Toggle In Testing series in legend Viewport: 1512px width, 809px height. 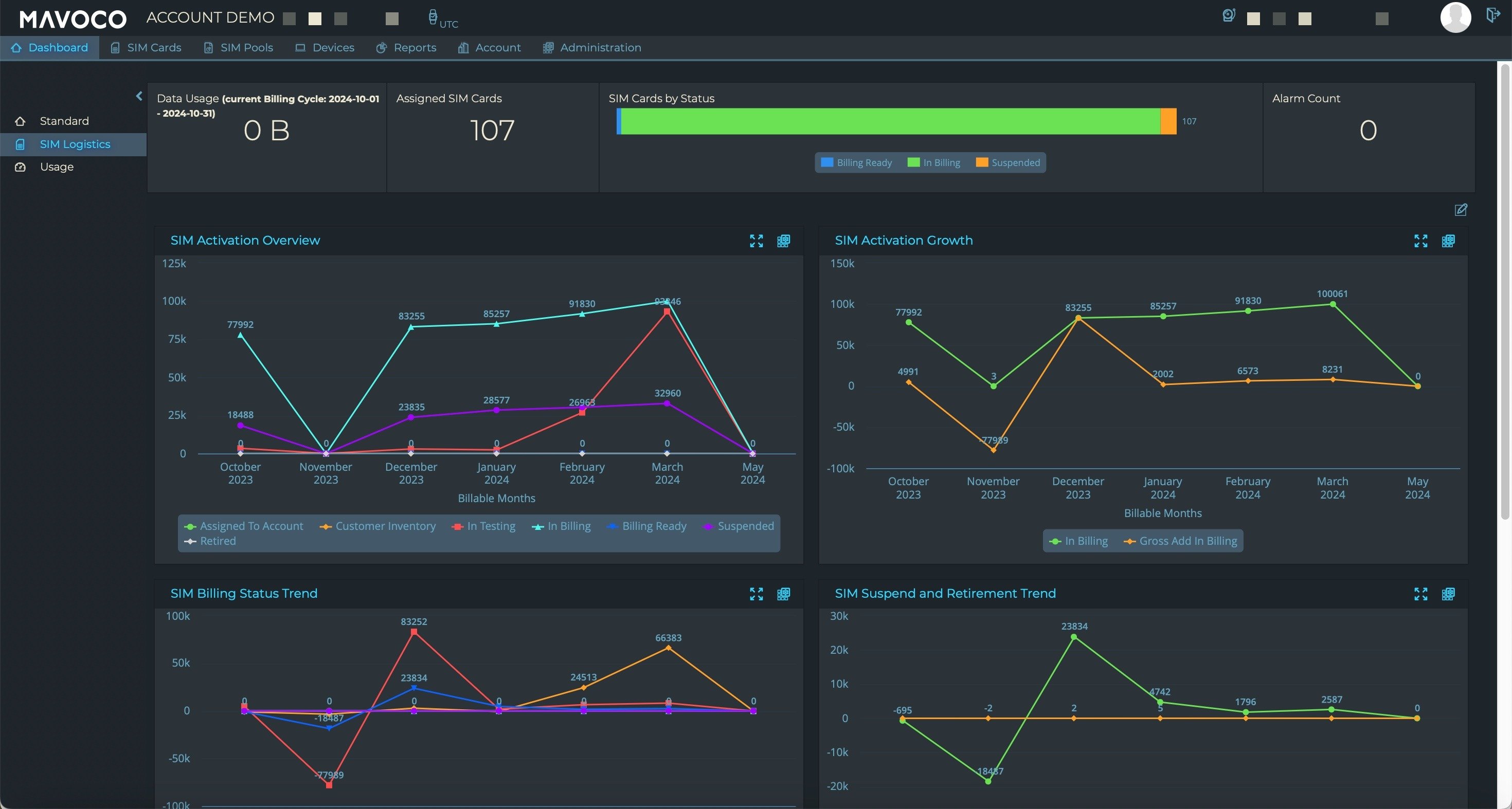click(483, 526)
